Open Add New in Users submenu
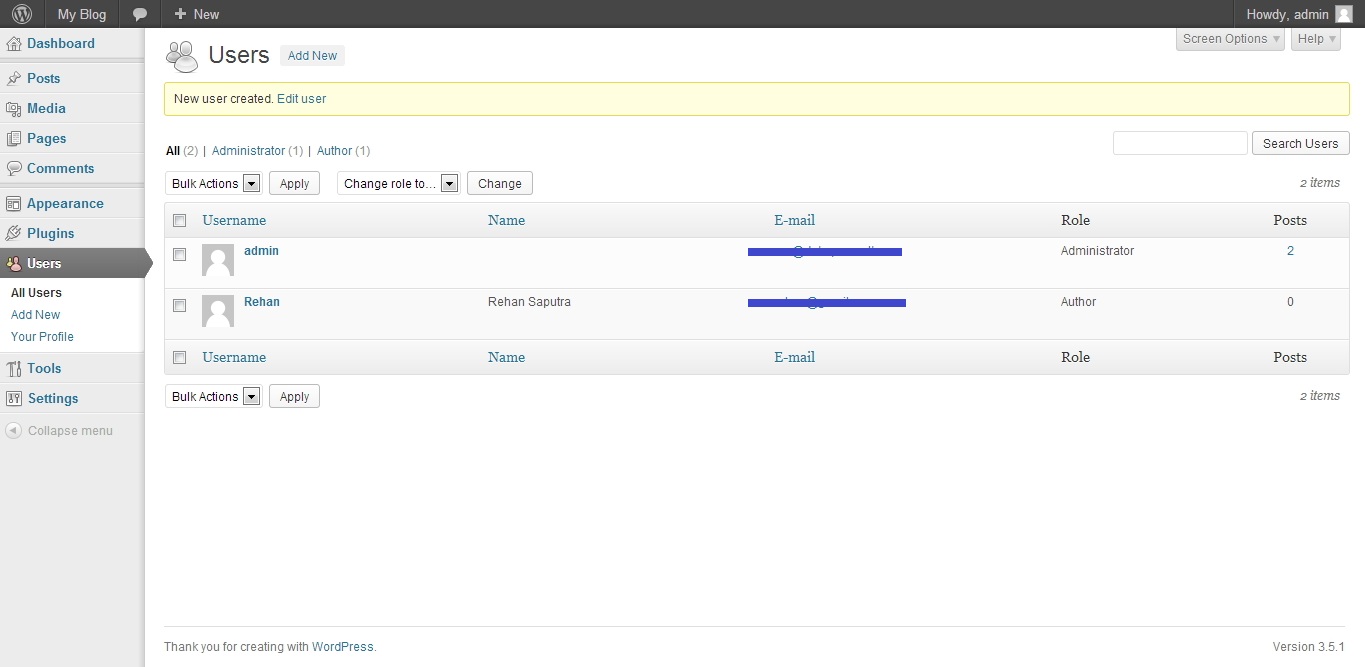The height and width of the screenshot is (667, 1365). tap(36, 315)
